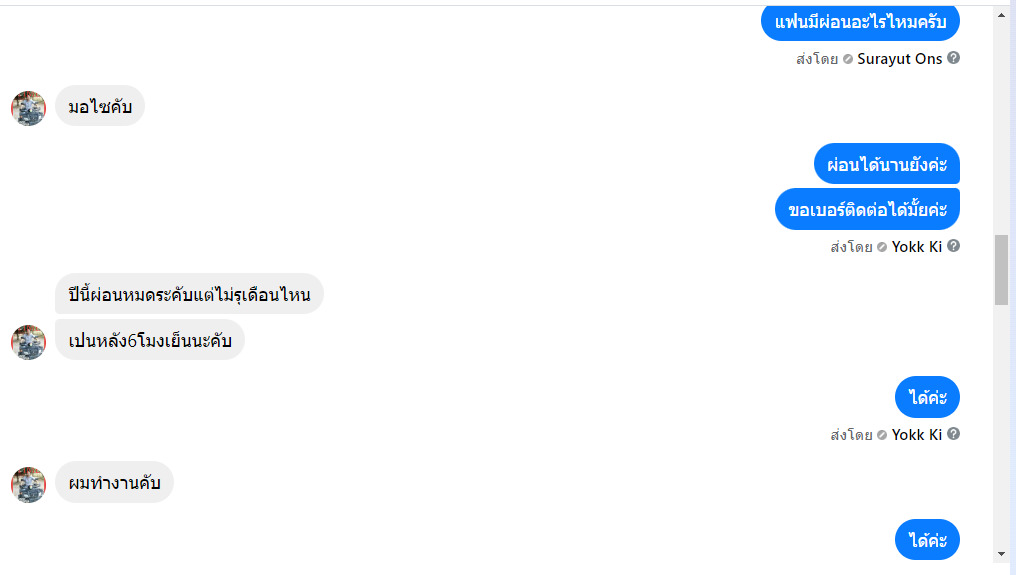Image resolution: width=1016 pixels, height=575 pixels.
Task: Open the Surayut Ons sender name
Action: pos(899,59)
